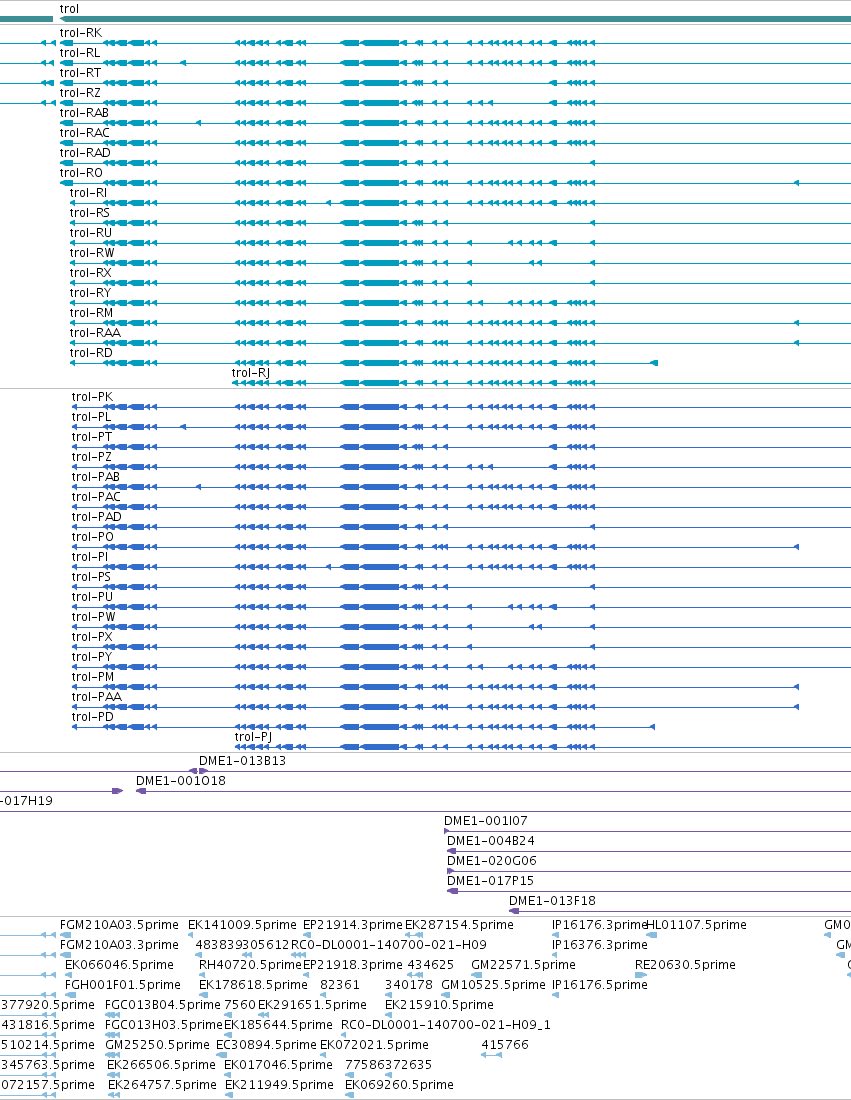
Task: Select the trol-PU protein label
Action: (x=92, y=597)
